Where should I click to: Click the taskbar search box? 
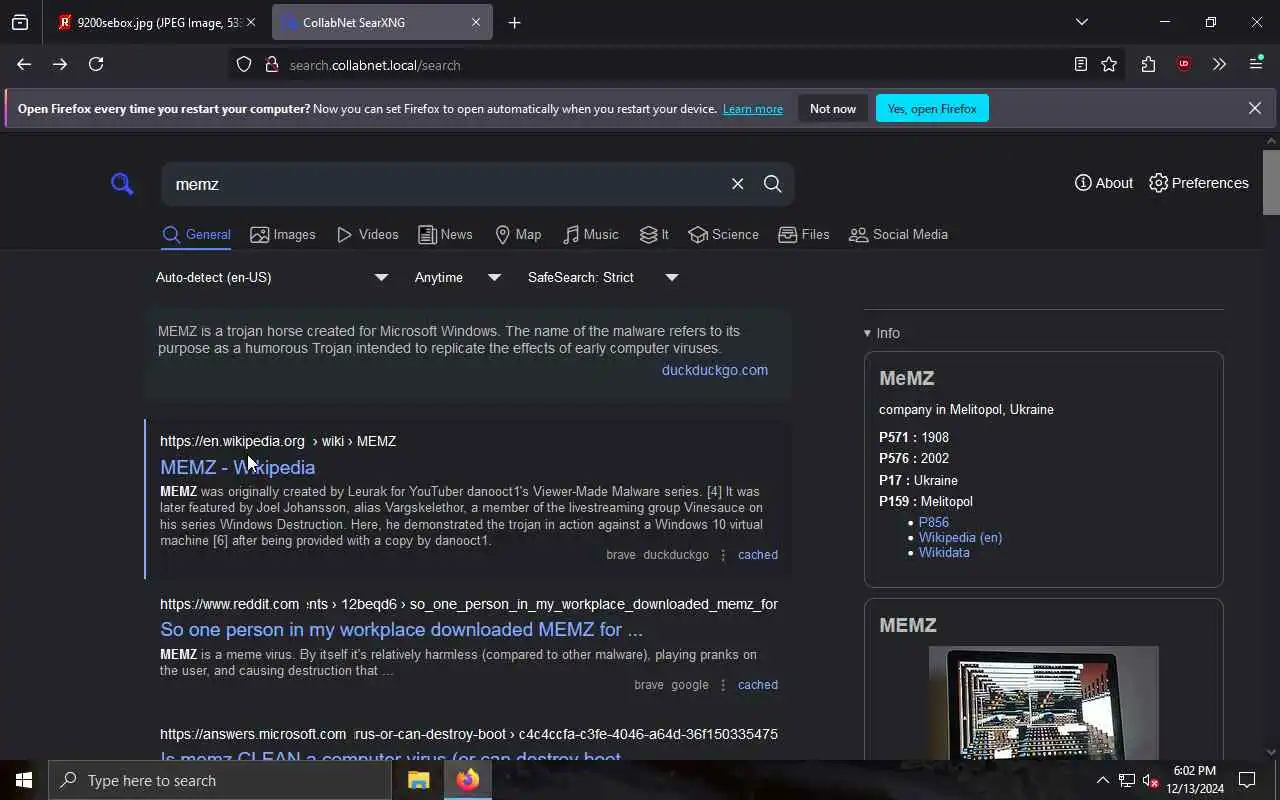pos(220,780)
